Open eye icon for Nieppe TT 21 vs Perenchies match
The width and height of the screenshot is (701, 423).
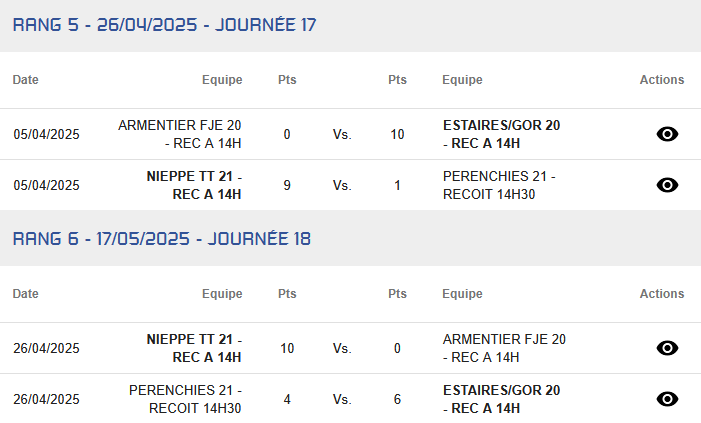click(667, 185)
